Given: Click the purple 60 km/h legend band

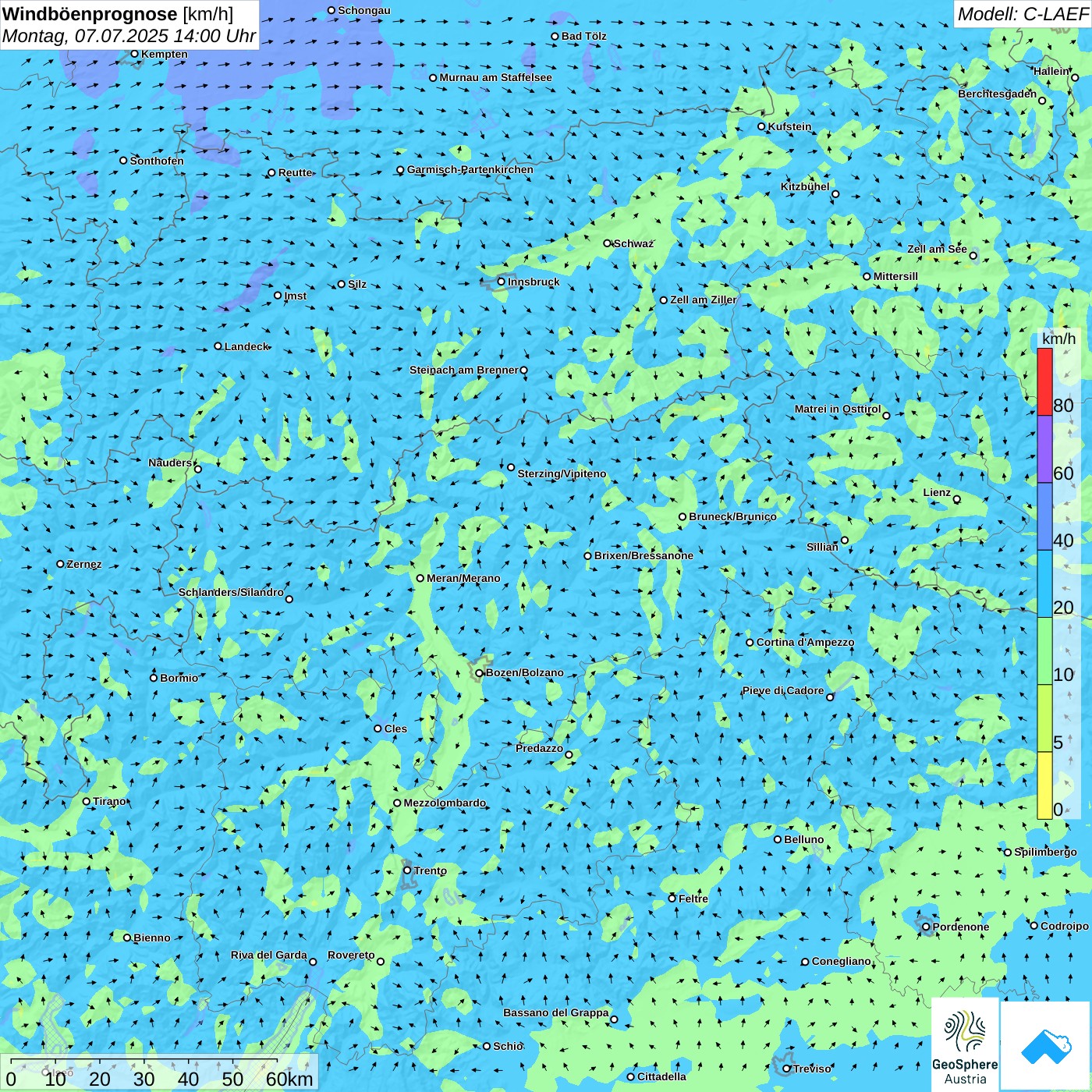Looking at the screenshot, I should [x=1044, y=449].
